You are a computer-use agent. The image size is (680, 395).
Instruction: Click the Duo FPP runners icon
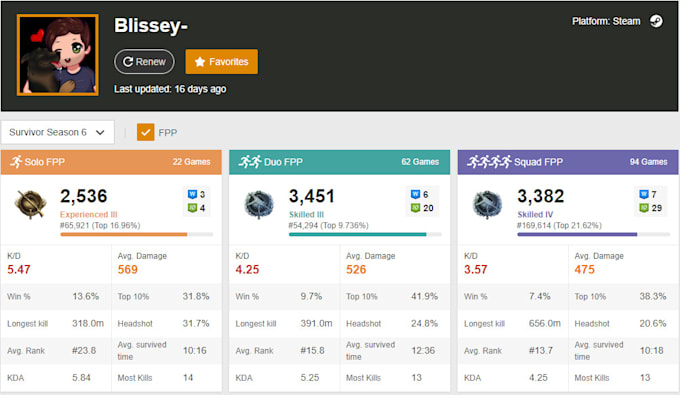coord(250,162)
